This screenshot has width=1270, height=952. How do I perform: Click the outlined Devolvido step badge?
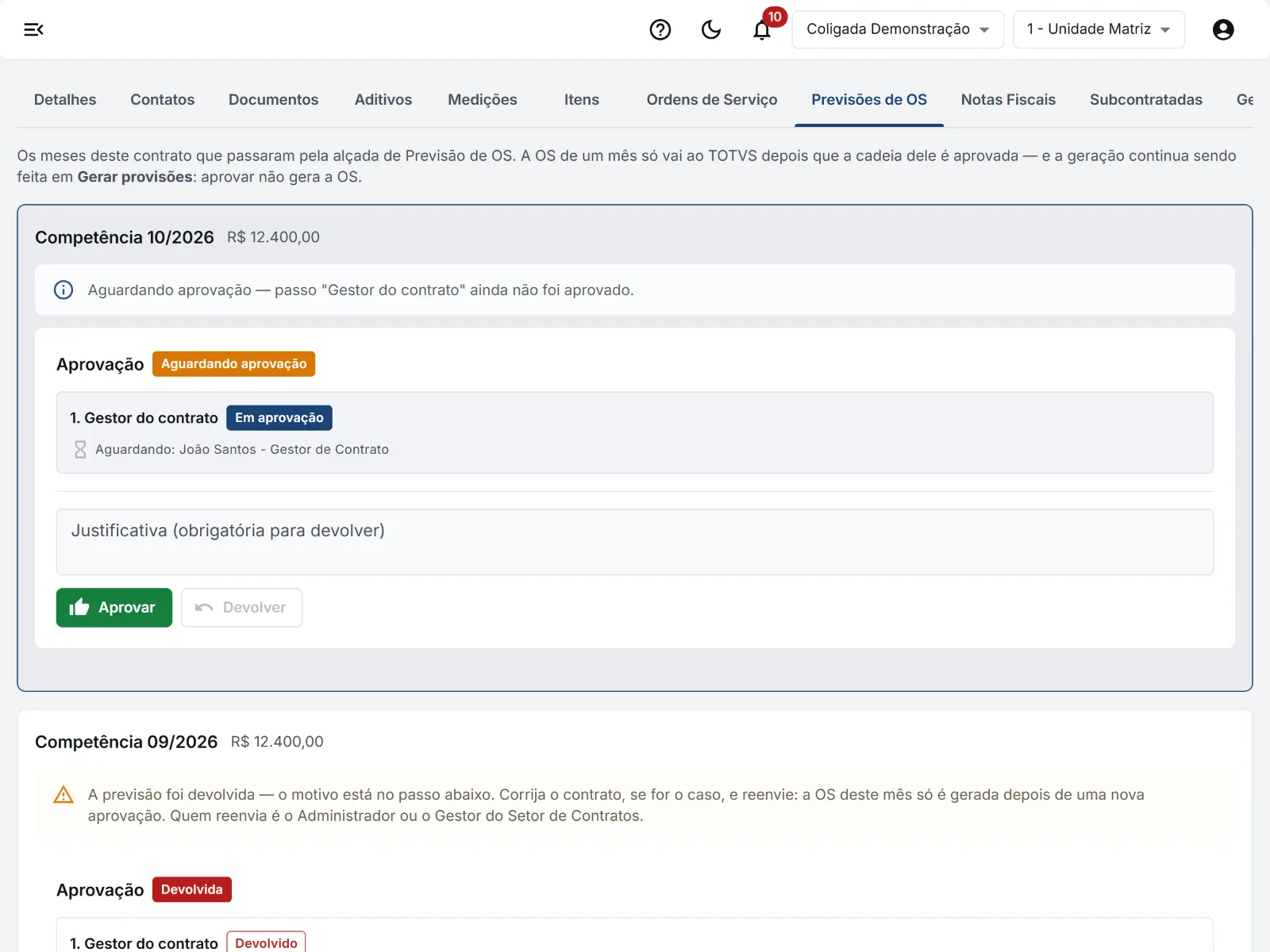pyautogui.click(x=266, y=942)
